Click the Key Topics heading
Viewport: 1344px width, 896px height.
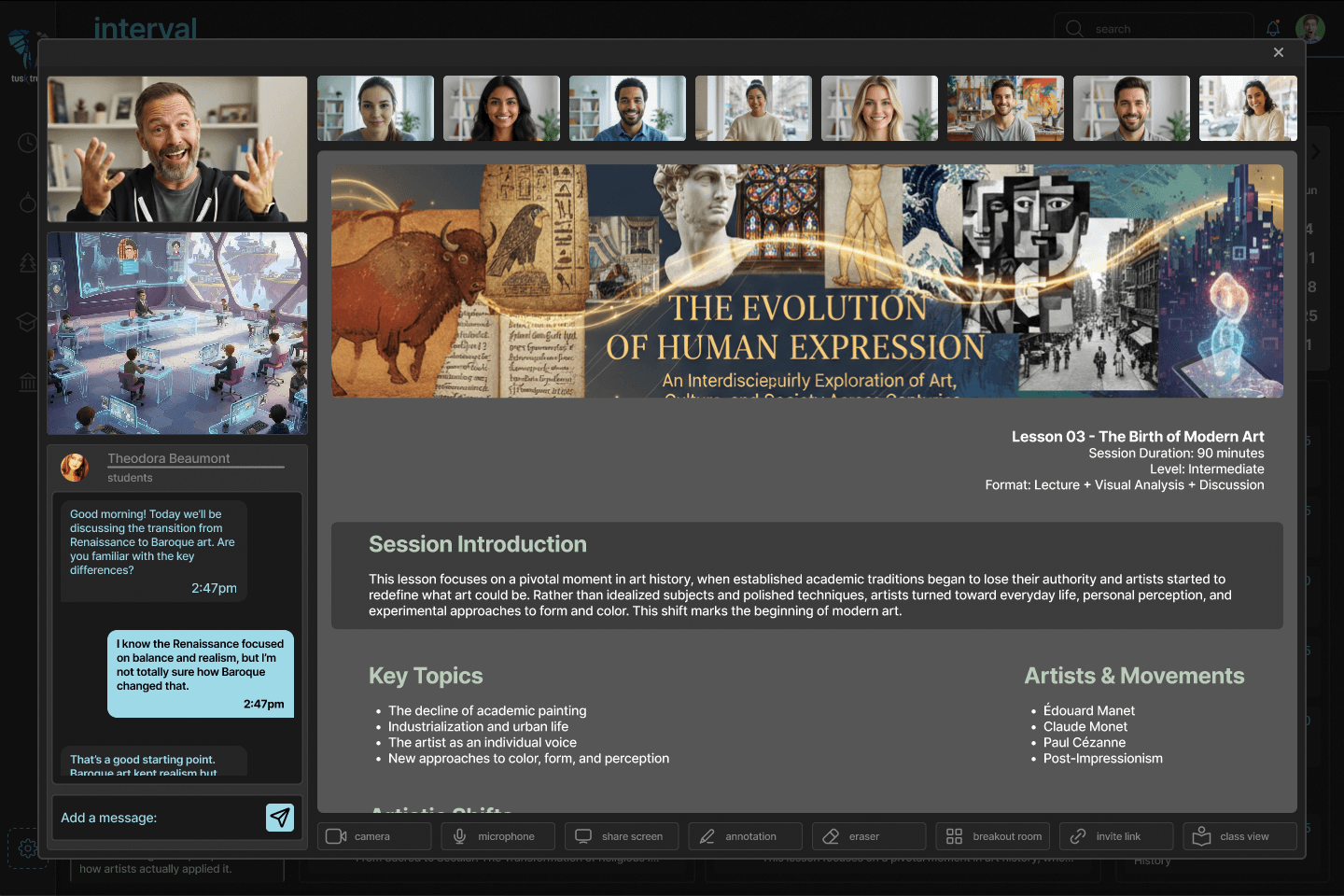click(426, 676)
